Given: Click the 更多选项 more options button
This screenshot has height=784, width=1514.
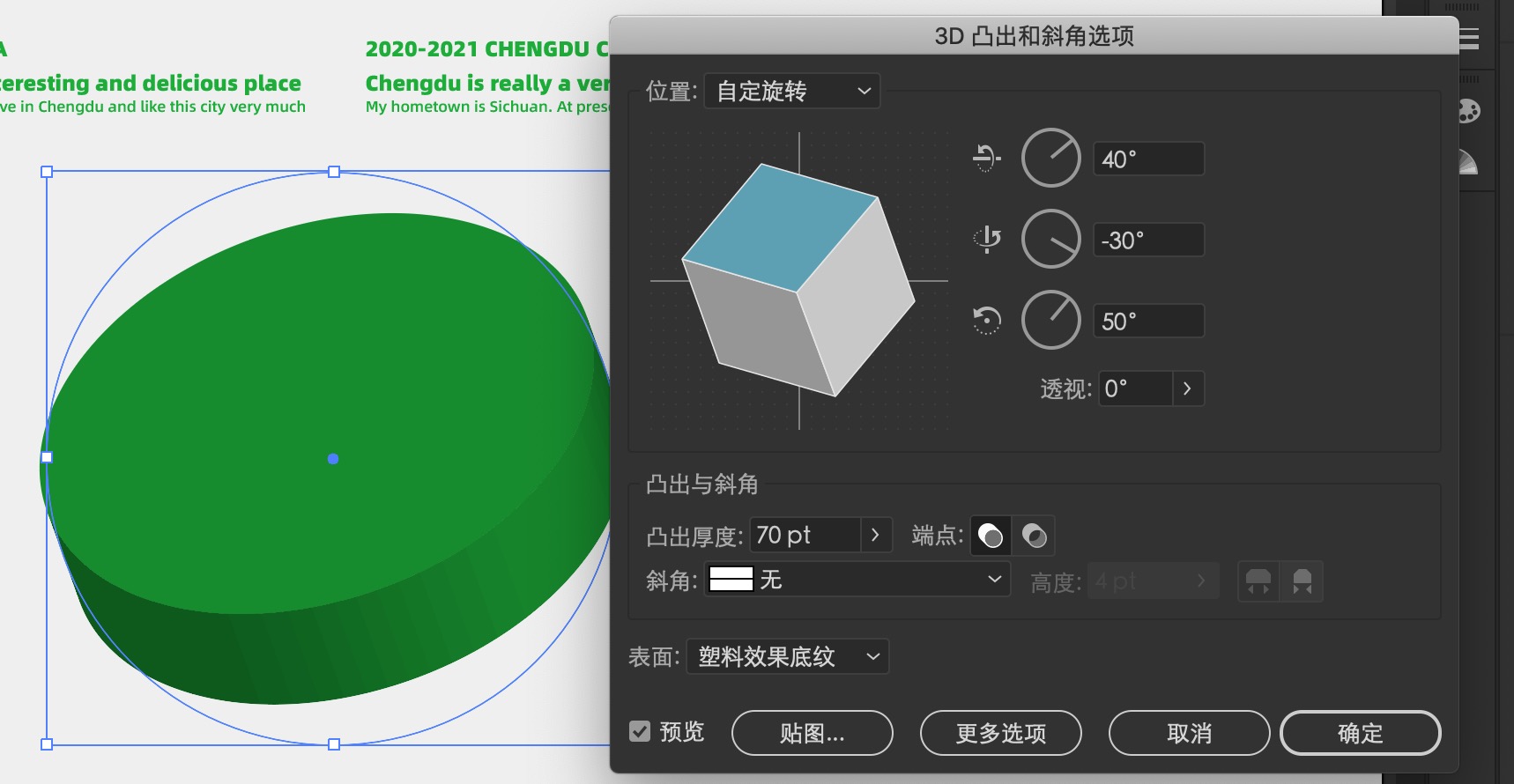Looking at the screenshot, I should point(1000,733).
